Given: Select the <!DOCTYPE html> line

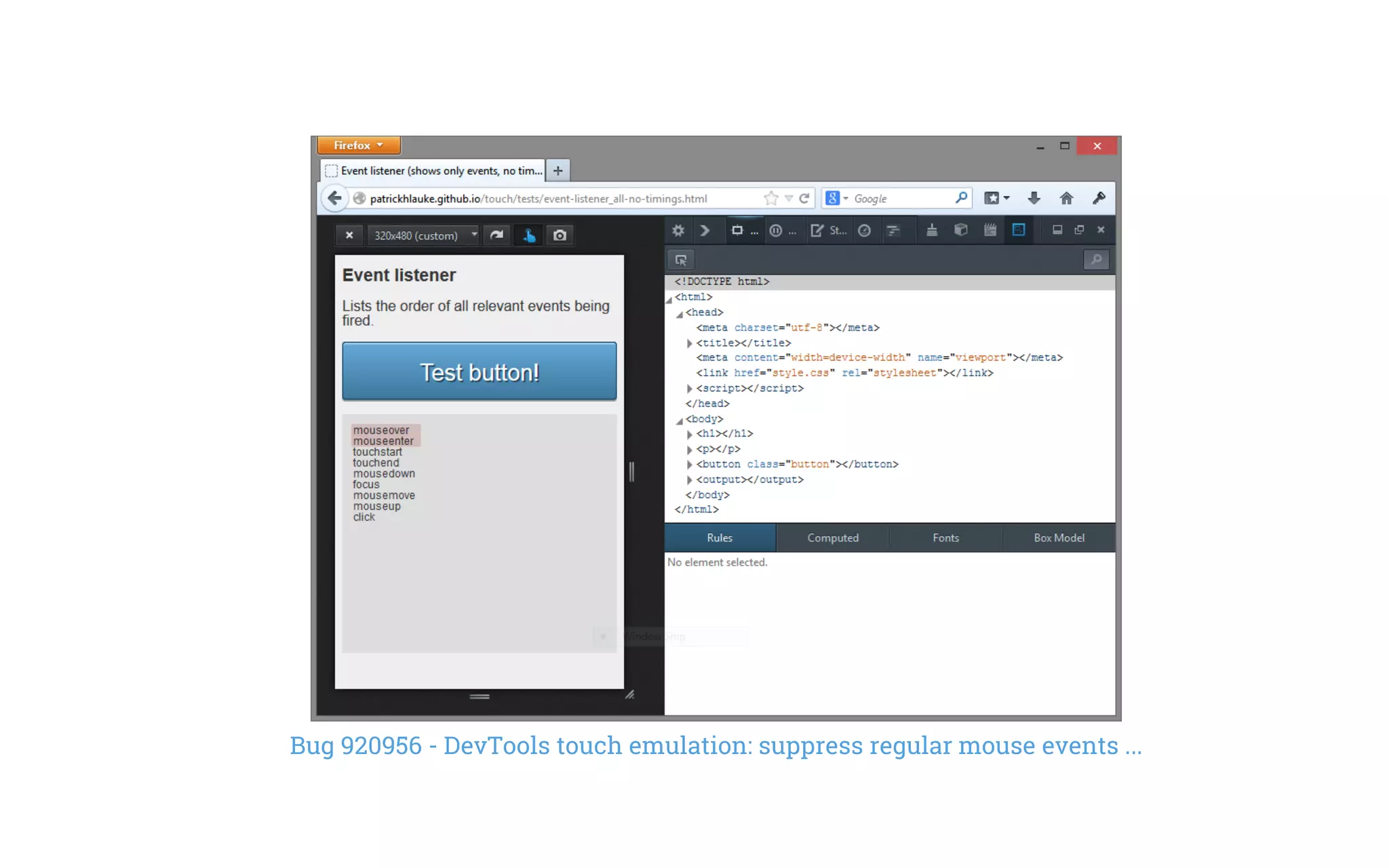Looking at the screenshot, I should [890, 281].
